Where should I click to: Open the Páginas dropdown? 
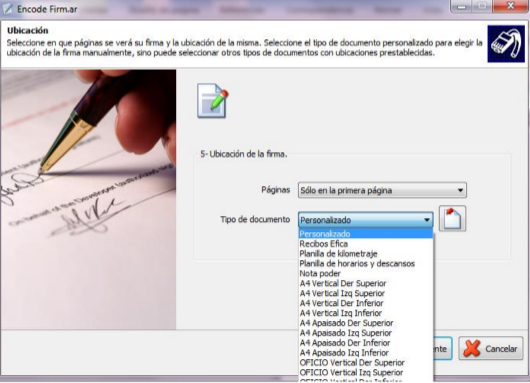[382, 190]
